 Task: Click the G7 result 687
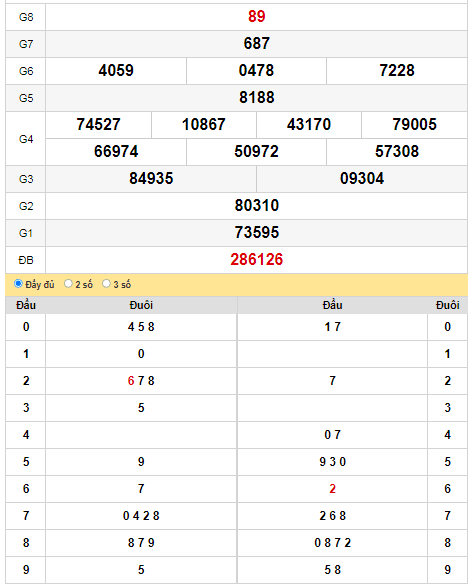tap(256, 44)
